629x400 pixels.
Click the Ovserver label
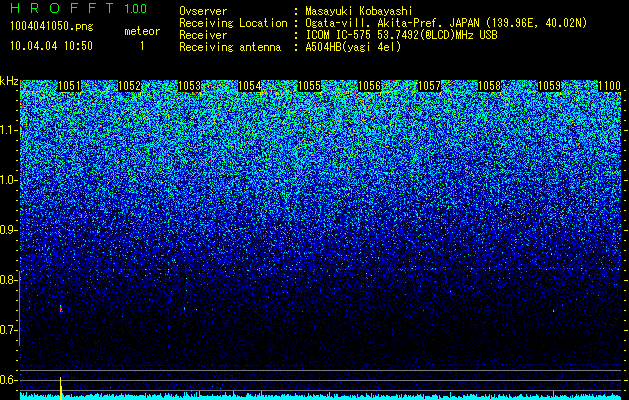[203, 11]
